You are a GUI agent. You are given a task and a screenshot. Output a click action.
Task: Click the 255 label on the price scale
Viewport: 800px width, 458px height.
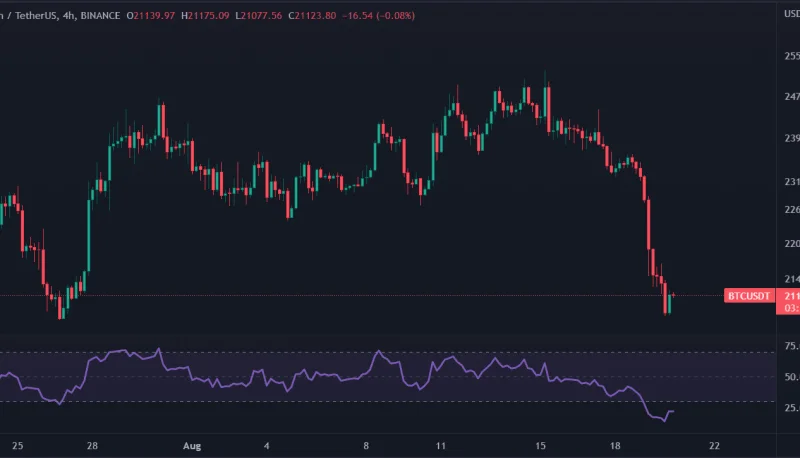coord(791,56)
